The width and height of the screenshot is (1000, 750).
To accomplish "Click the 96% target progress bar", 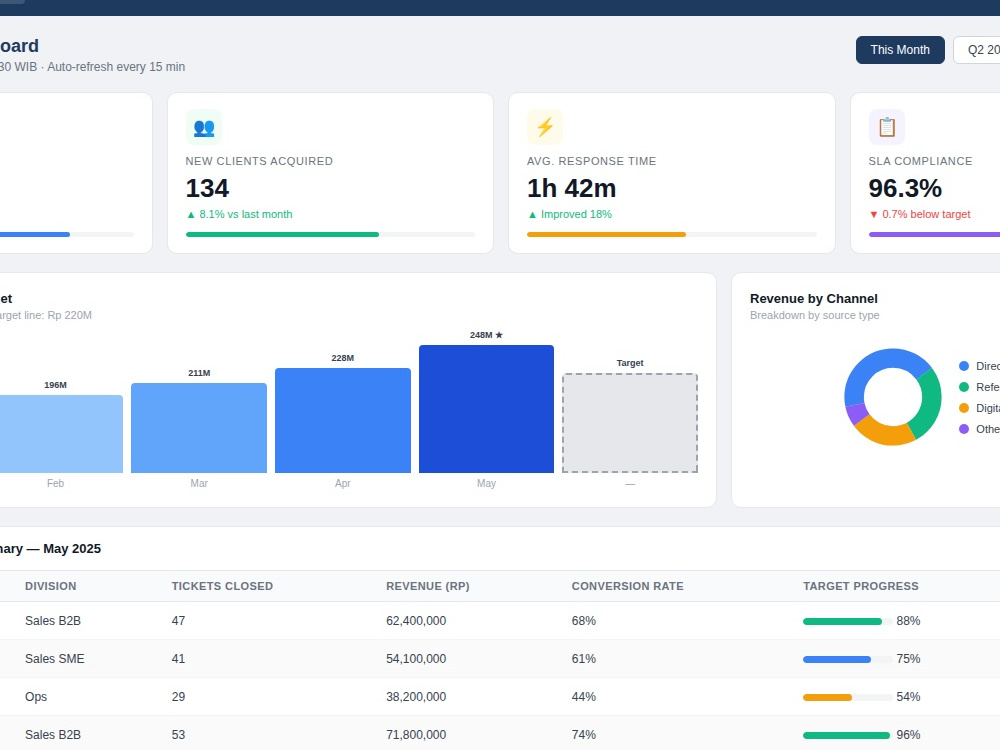I will [x=848, y=735].
